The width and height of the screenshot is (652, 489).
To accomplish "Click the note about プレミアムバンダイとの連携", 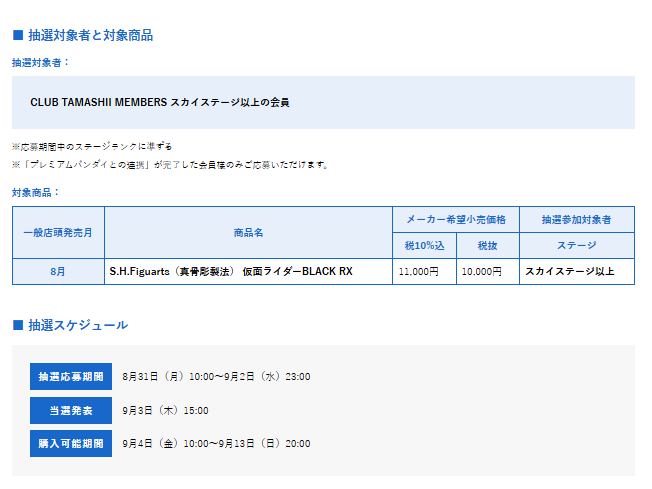I will [x=170, y=165].
